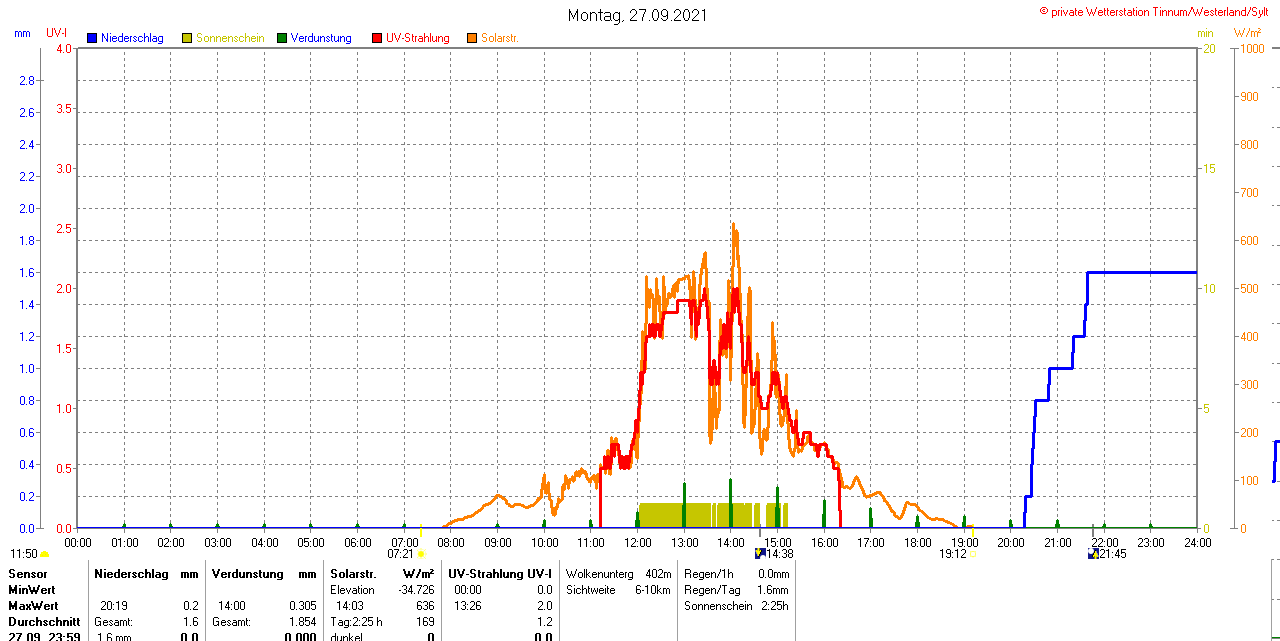
Task: Open the private Wetterstation Tinnum/Westerland/Sylt link
Action: 1158,11
